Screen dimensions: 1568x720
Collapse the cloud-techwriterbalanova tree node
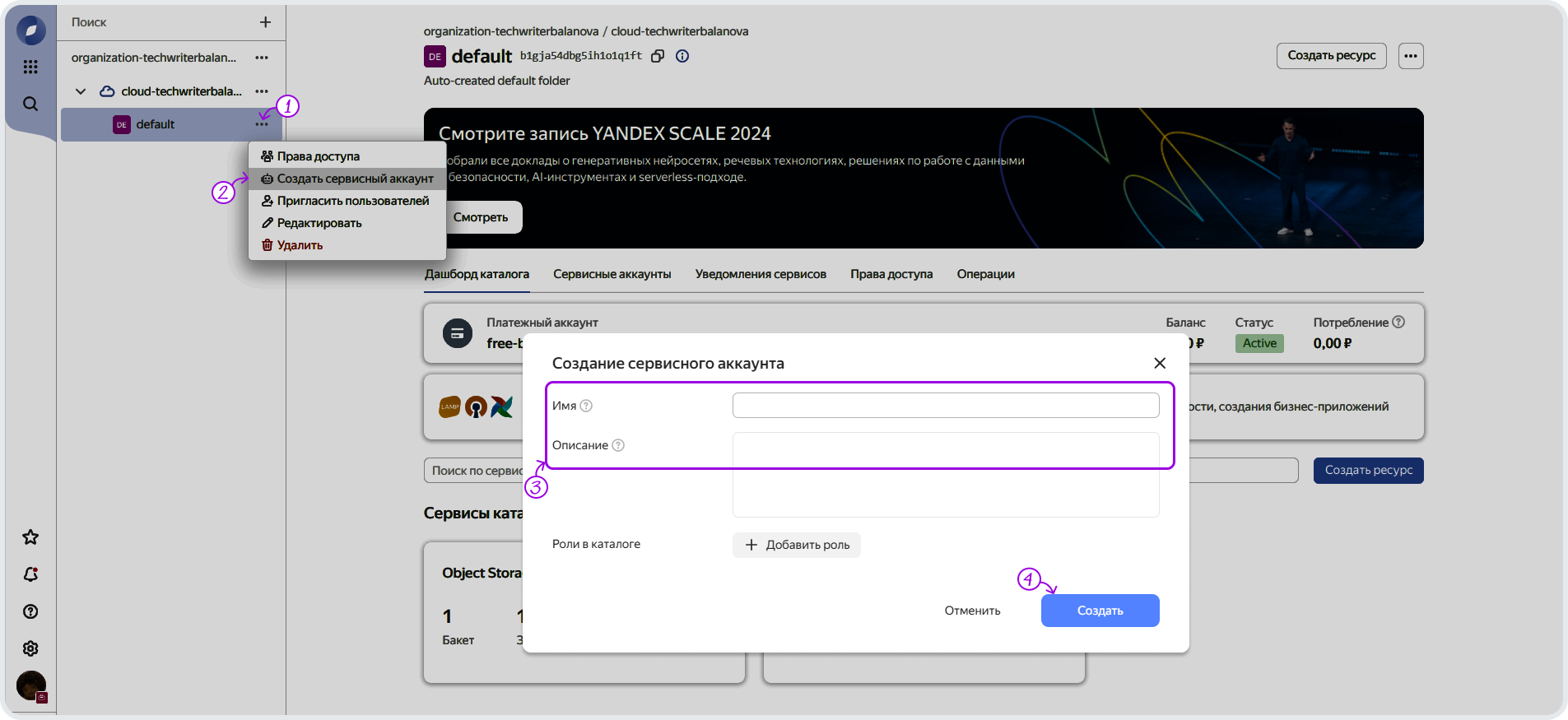click(x=81, y=91)
